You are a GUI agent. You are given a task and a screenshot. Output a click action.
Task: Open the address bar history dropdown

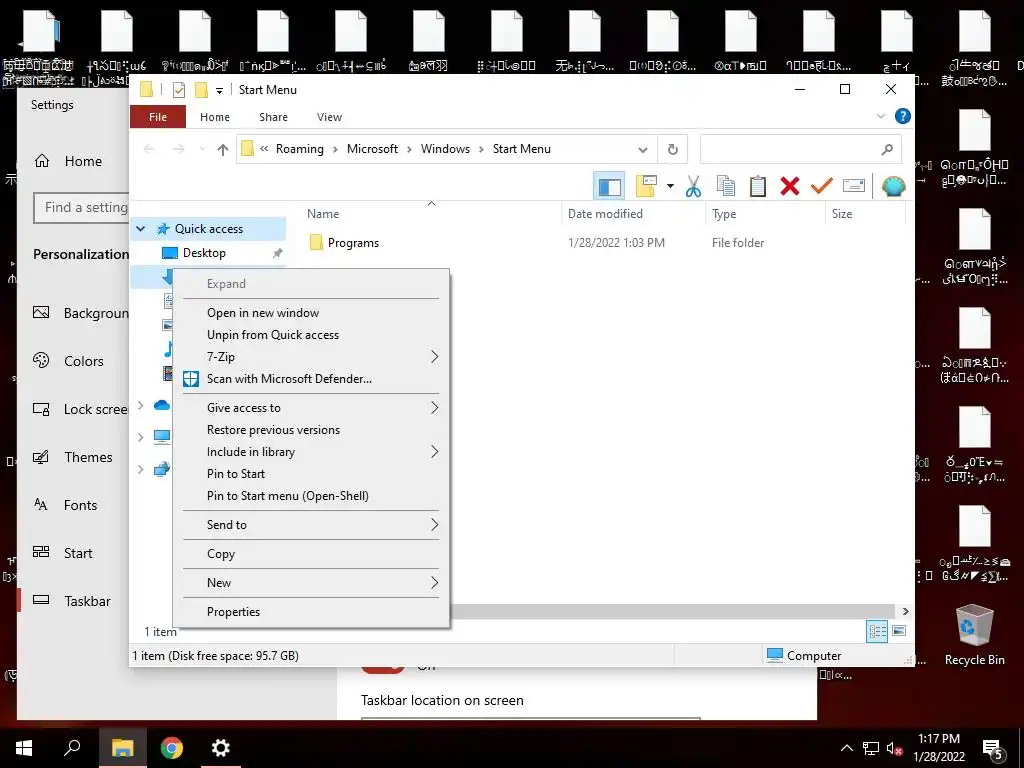pos(643,150)
